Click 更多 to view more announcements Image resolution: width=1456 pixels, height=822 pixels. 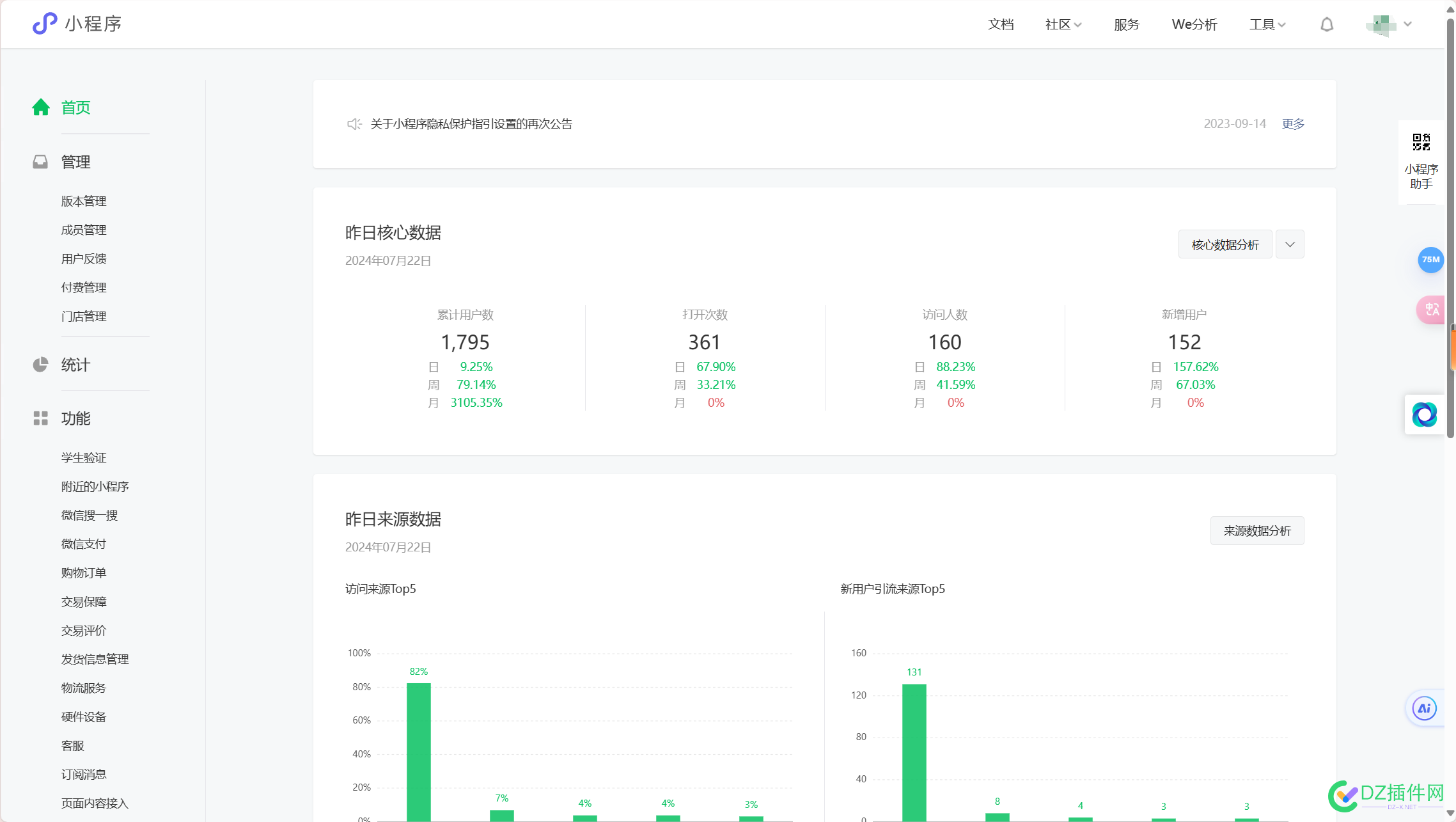[x=1293, y=123]
